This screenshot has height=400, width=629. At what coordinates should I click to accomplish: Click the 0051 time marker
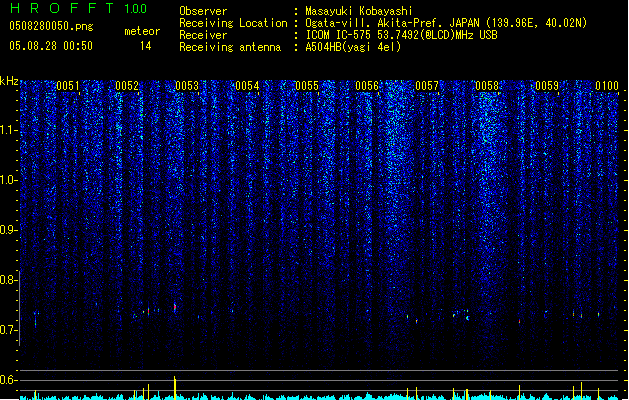68,86
